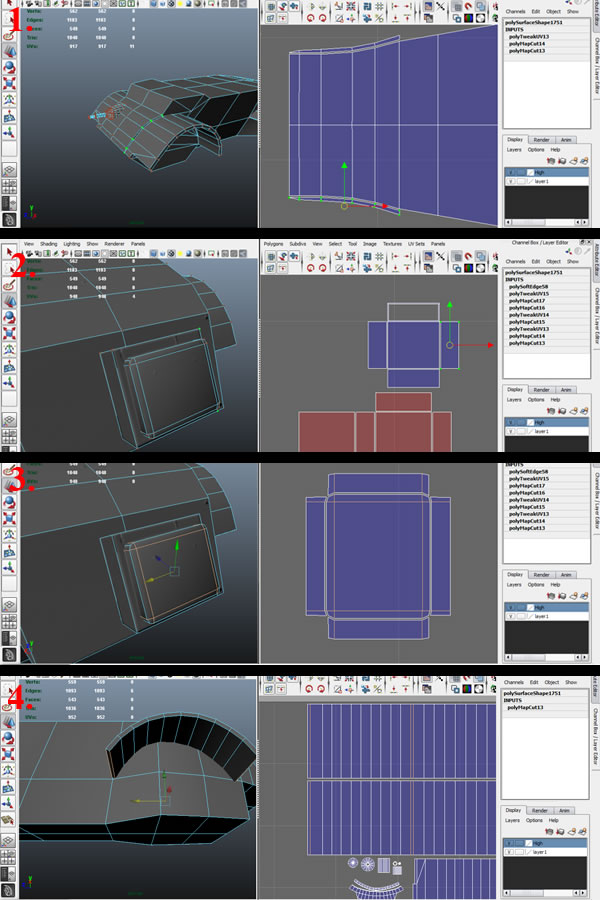600x900 pixels.
Task: Show RGB channels icon in second screenshot UV toolbar
Action: [469, 267]
